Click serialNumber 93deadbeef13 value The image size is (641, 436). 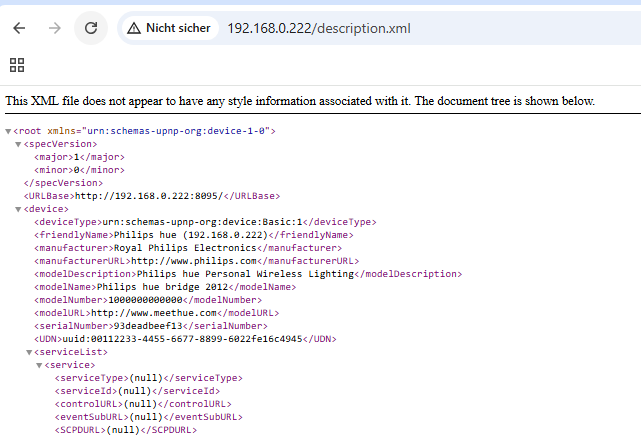(148, 326)
